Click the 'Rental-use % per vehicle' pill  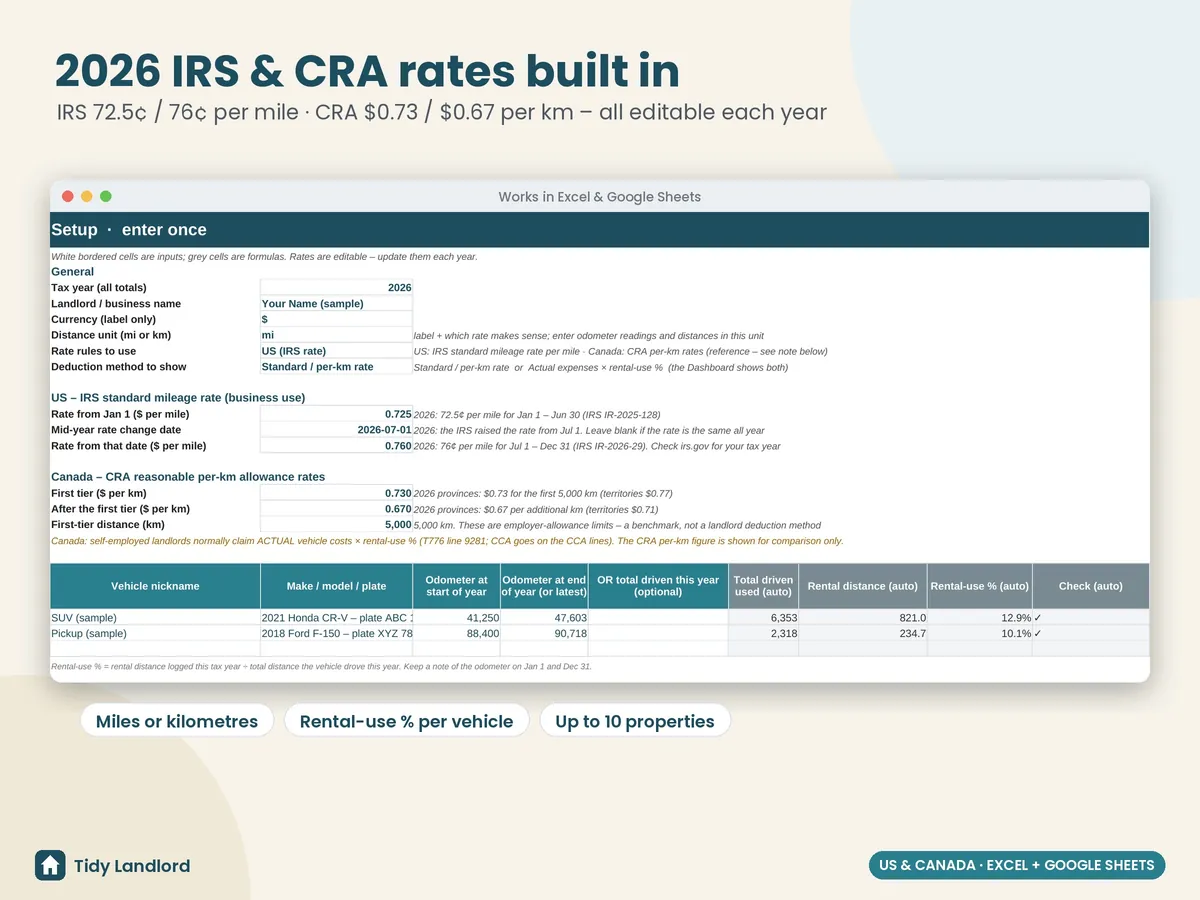406,721
